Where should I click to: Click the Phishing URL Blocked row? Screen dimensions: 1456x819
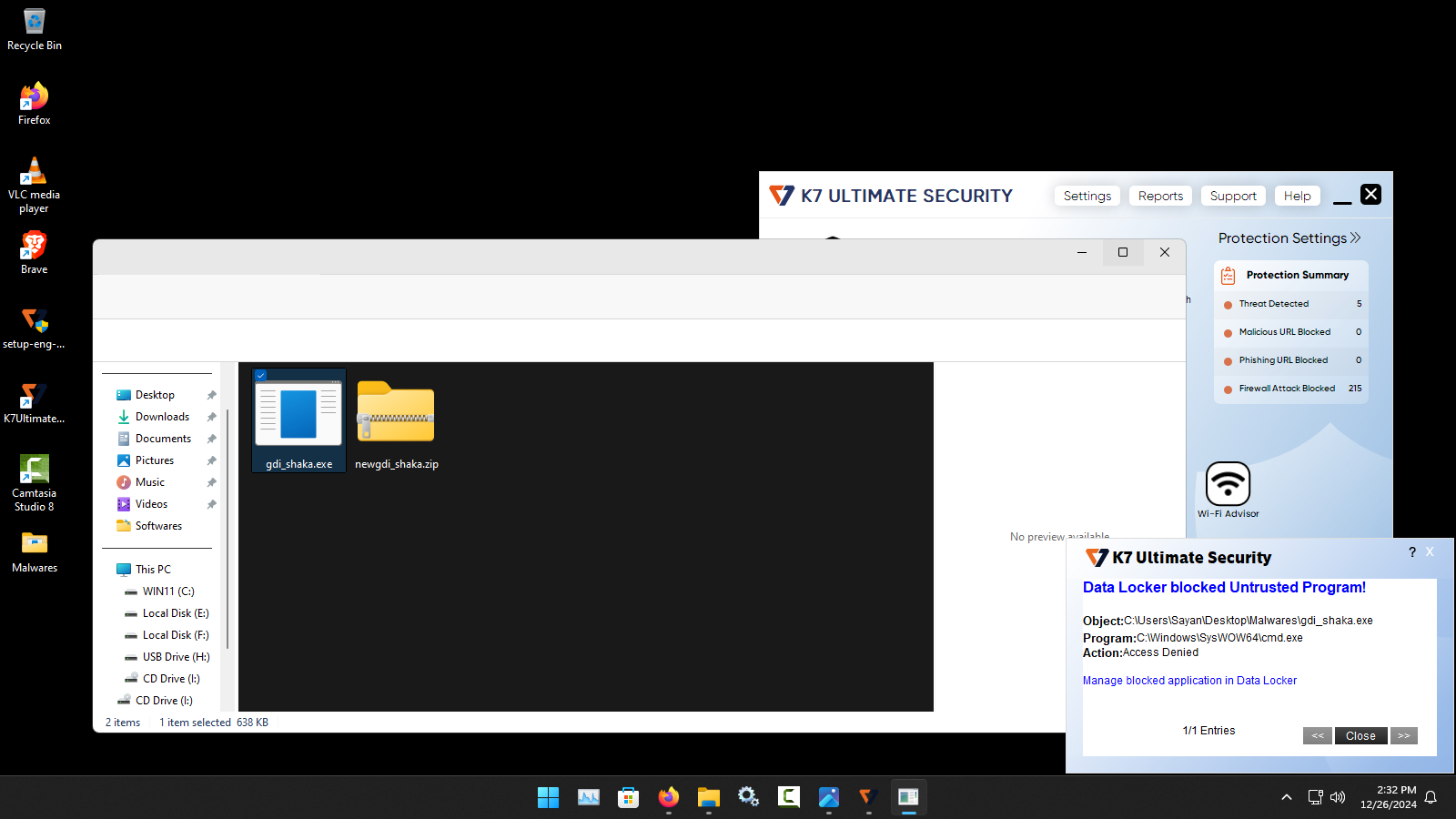(x=1292, y=360)
